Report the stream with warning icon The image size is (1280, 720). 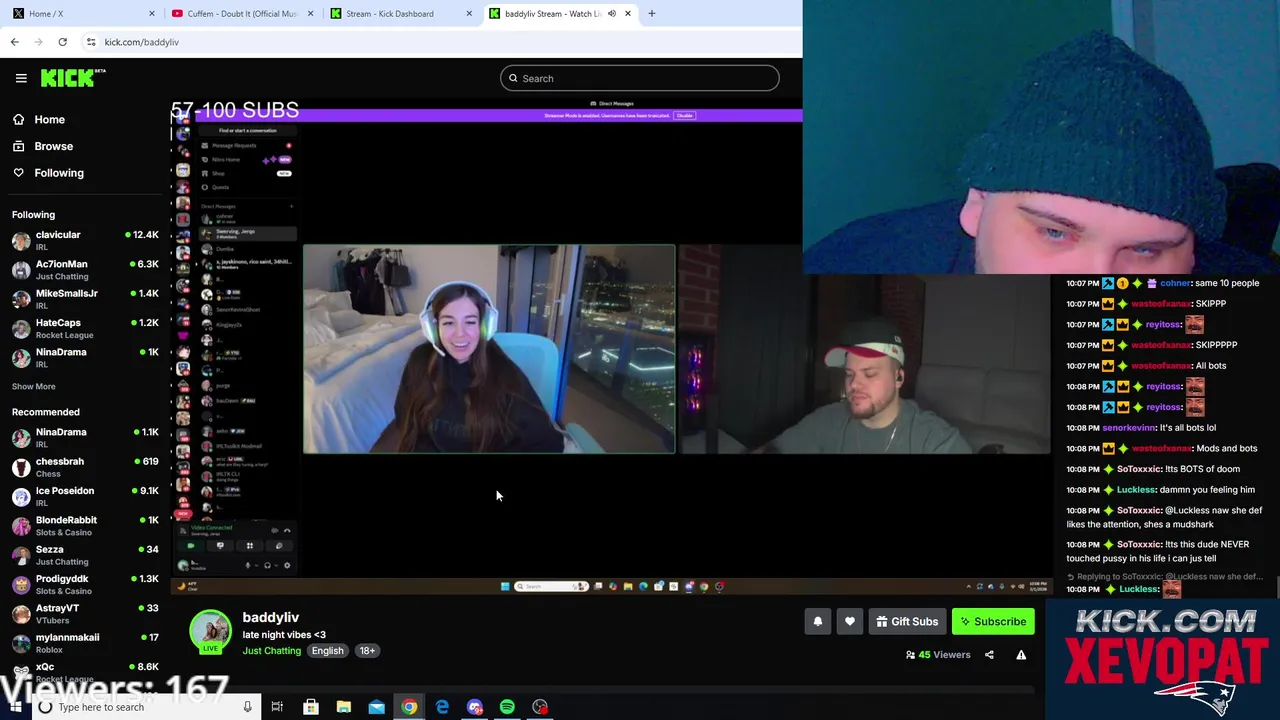pyautogui.click(x=1021, y=655)
